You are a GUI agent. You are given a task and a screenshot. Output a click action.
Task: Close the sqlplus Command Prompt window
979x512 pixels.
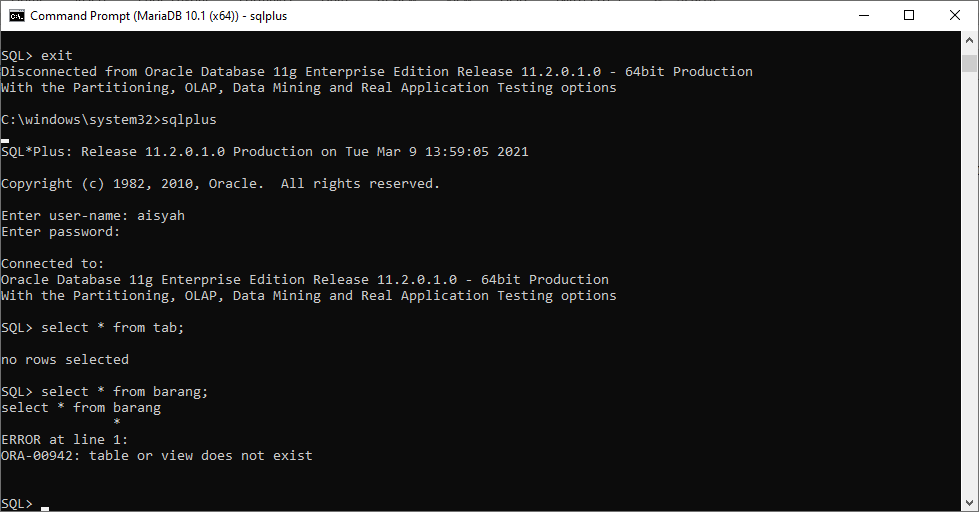[955, 16]
